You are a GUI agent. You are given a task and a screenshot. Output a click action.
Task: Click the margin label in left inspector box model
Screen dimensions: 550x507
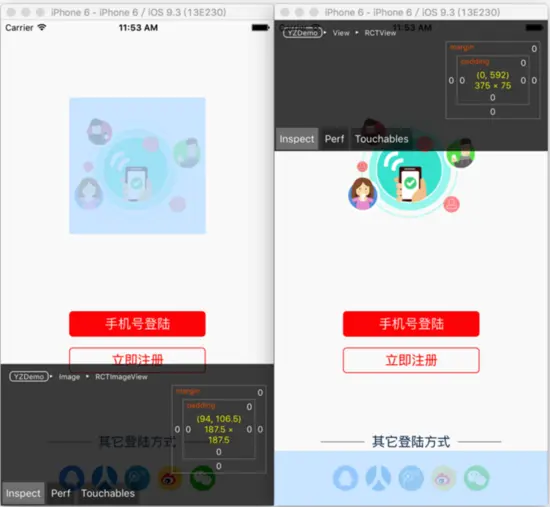(x=188, y=391)
